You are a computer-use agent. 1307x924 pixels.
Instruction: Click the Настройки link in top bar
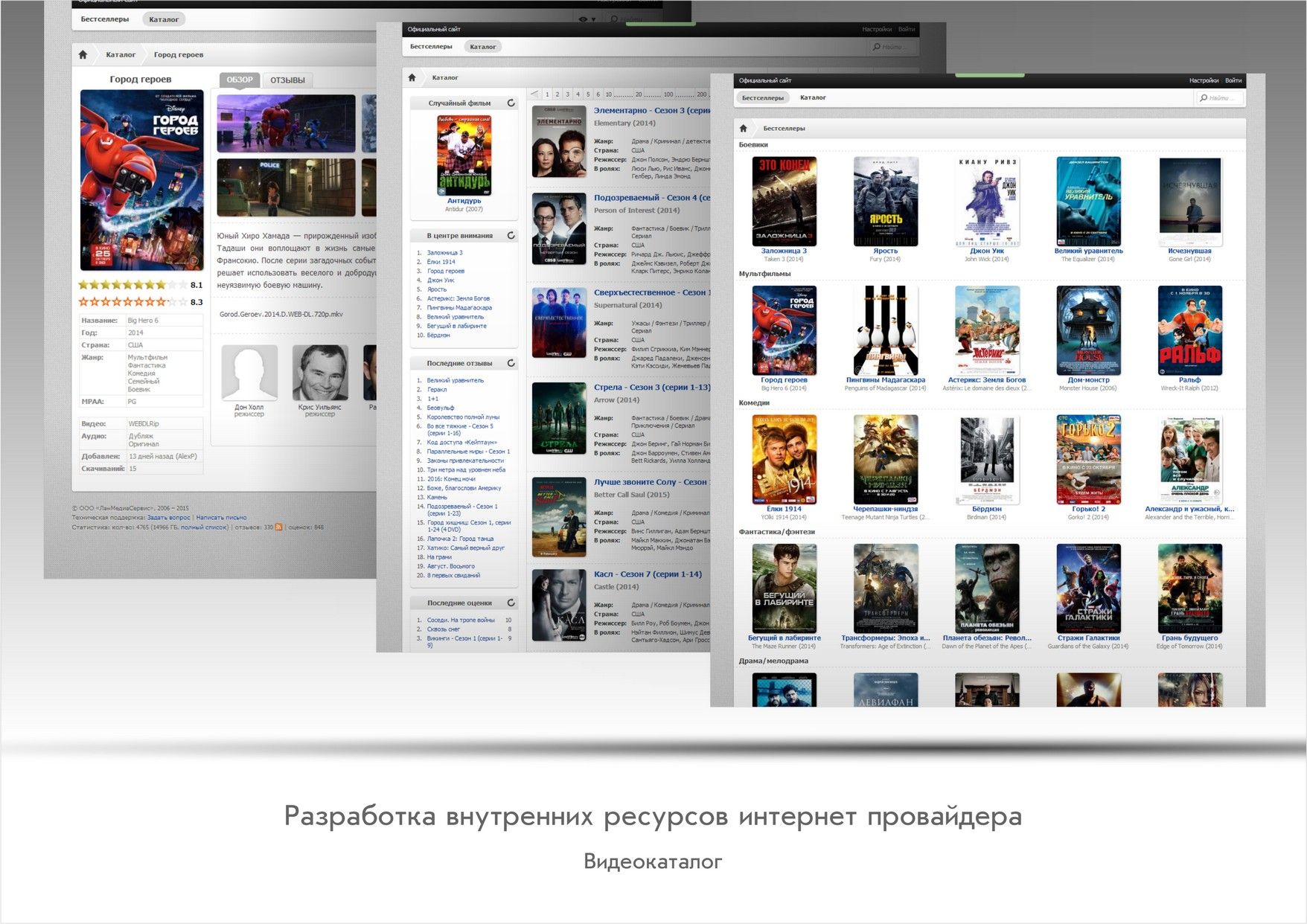click(x=1203, y=80)
